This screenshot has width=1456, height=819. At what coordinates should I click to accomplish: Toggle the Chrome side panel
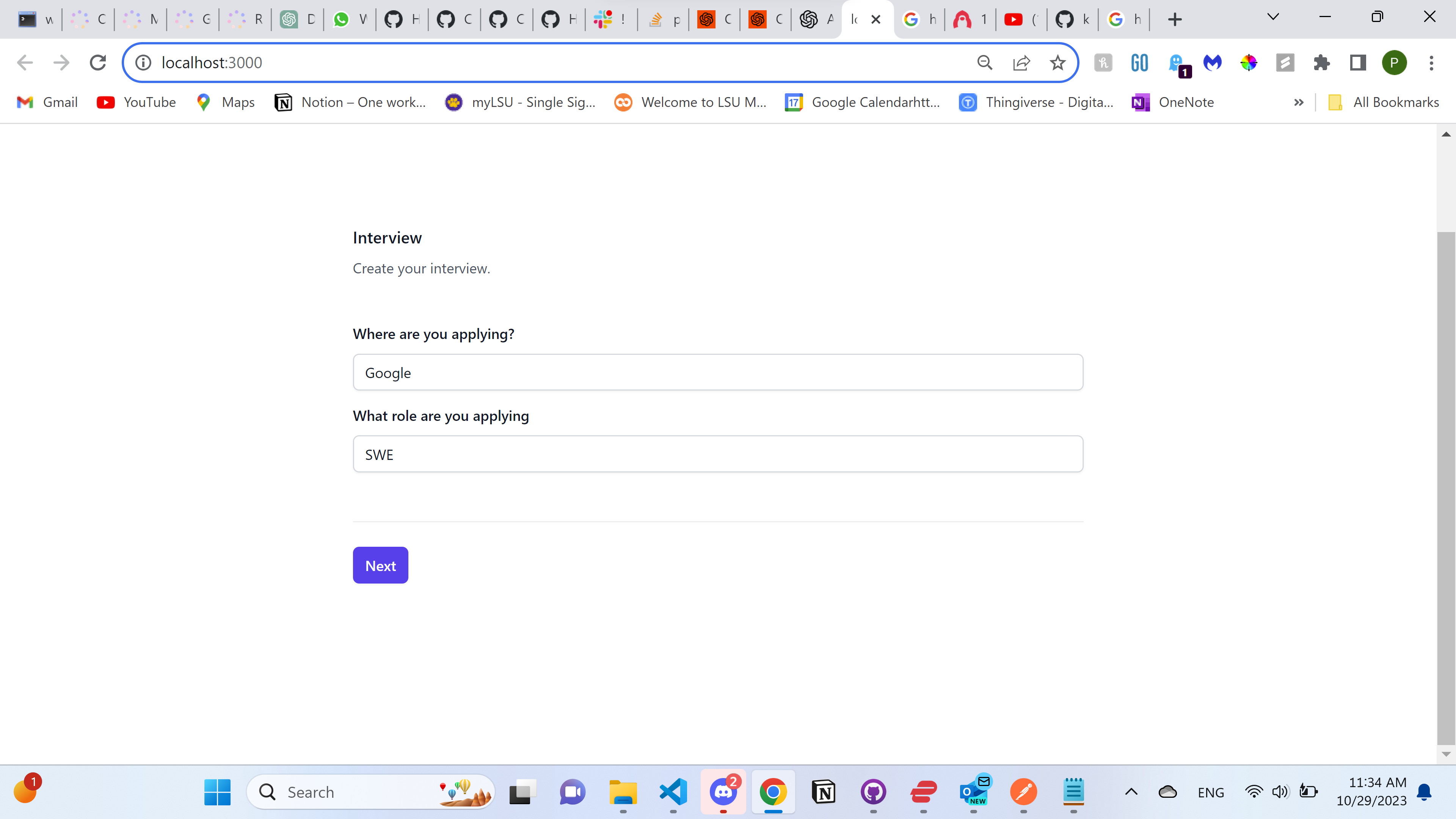click(1358, 63)
